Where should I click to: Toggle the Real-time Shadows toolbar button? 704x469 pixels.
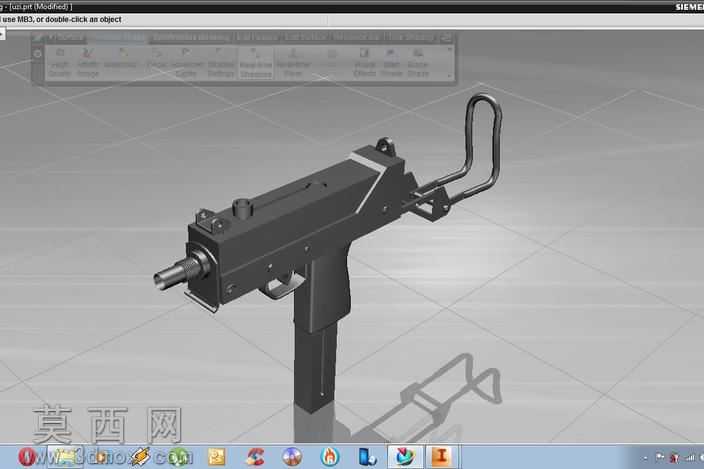pos(255,63)
